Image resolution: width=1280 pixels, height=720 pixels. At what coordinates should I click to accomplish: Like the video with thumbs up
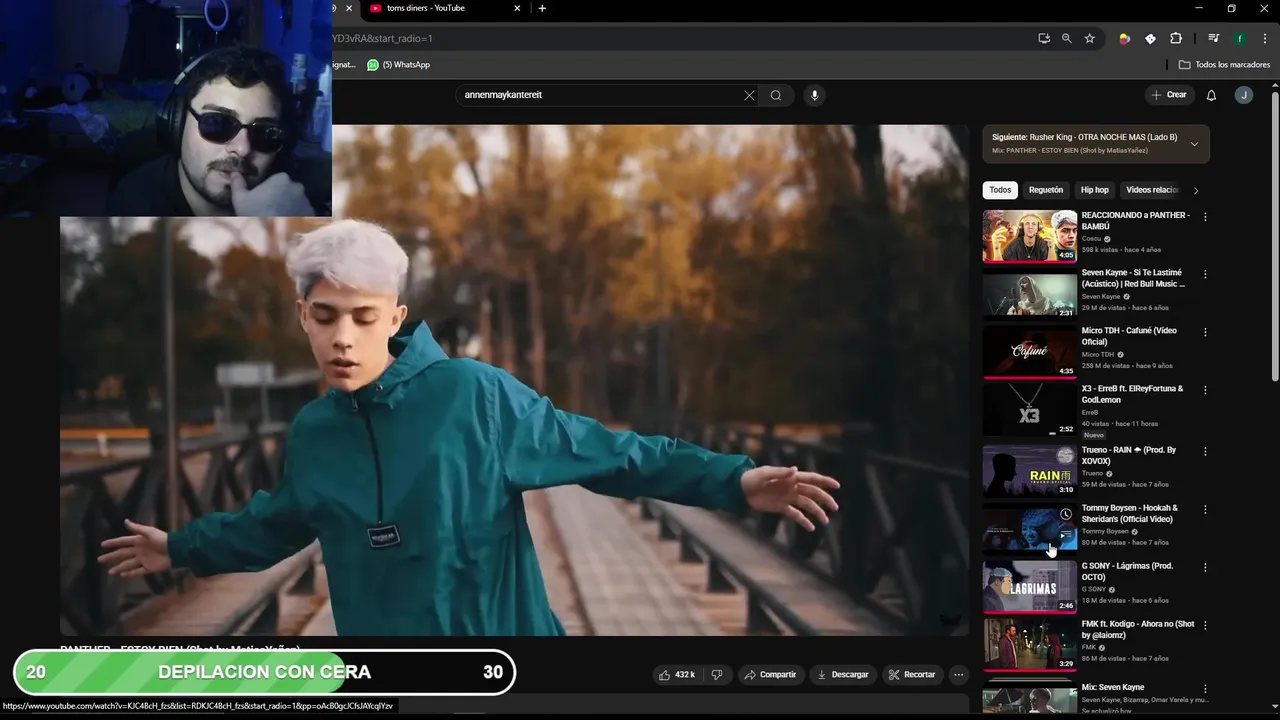677,675
